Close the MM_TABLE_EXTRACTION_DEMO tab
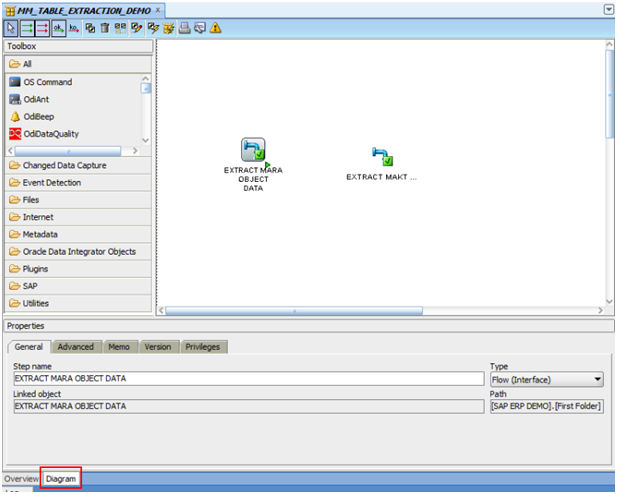The width and height of the screenshot is (617, 494). [x=158, y=10]
